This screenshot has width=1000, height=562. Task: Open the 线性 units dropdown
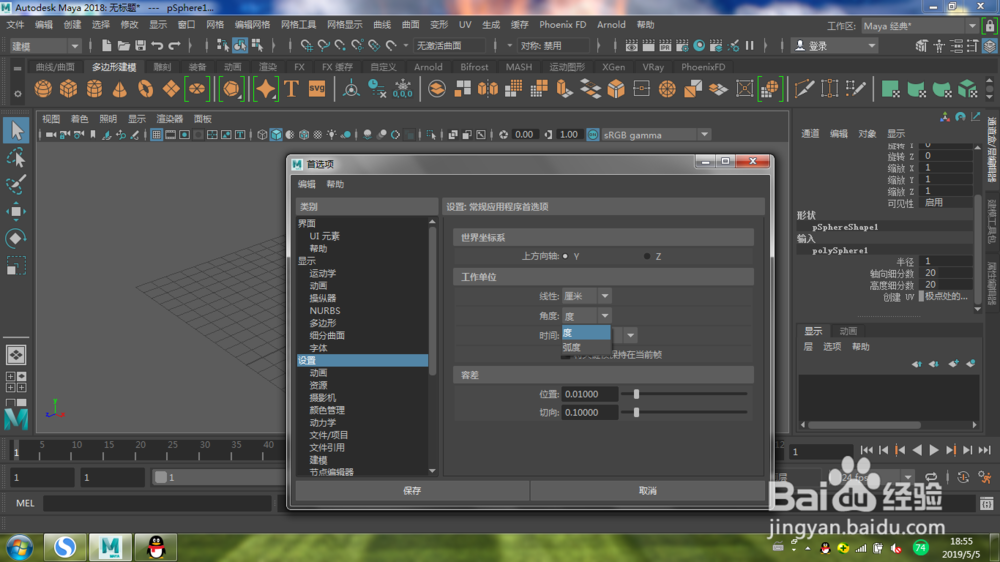(x=587, y=296)
